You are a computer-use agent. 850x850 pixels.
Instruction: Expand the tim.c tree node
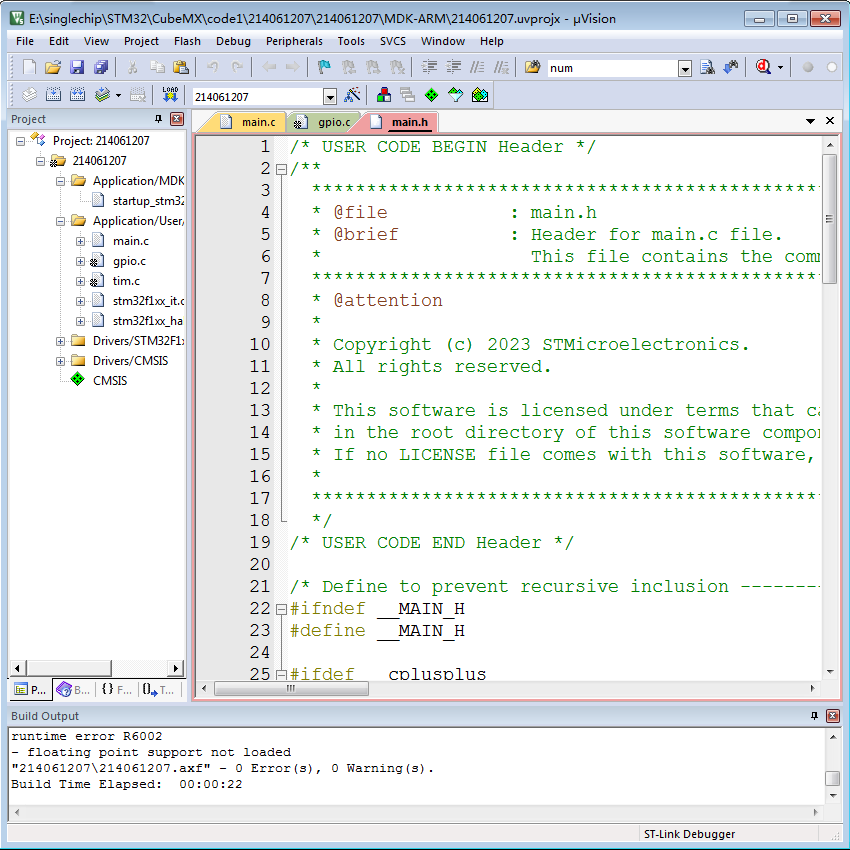pos(80,281)
